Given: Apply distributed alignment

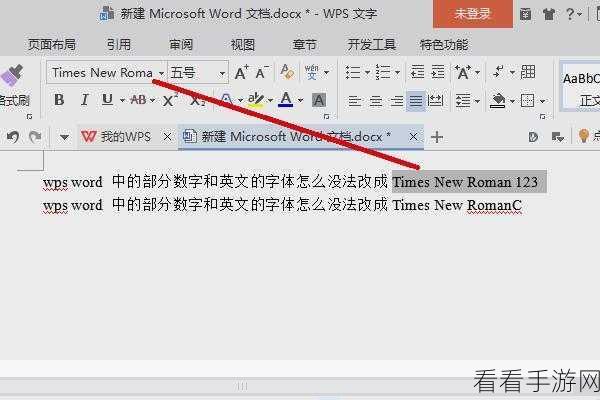Looking at the screenshot, I should pyautogui.click(x=435, y=101).
